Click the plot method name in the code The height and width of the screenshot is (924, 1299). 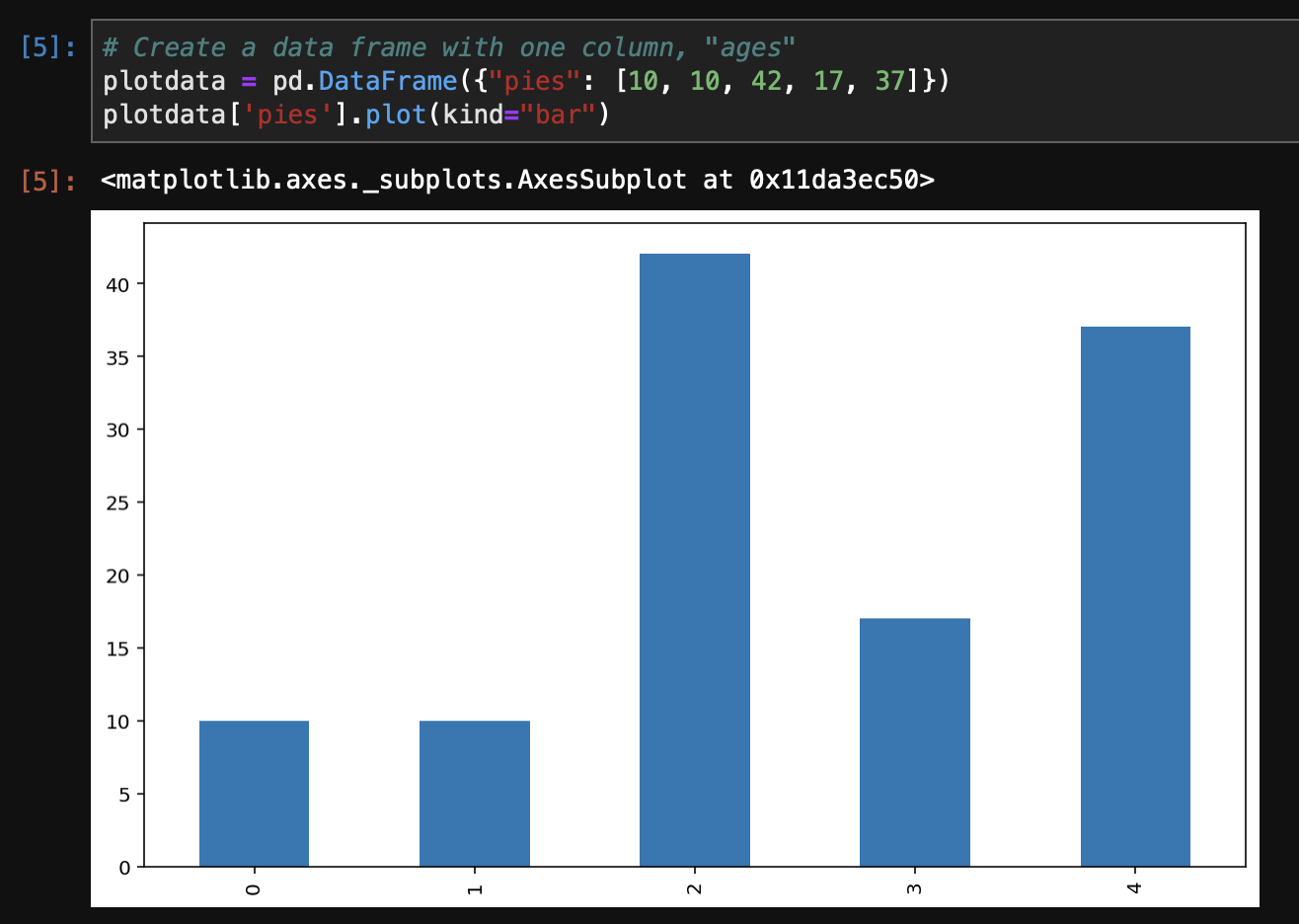(395, 115)
